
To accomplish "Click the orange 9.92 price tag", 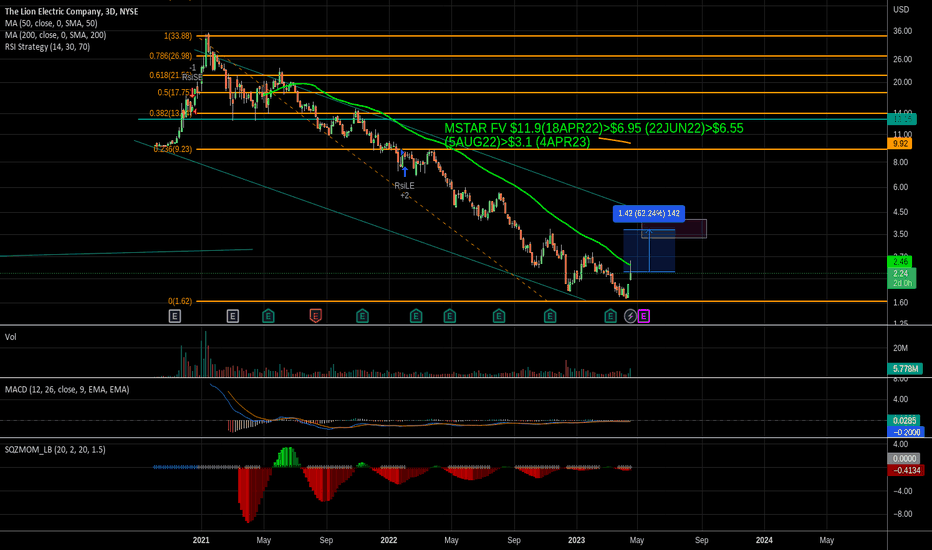I will (x=900, y=144).
